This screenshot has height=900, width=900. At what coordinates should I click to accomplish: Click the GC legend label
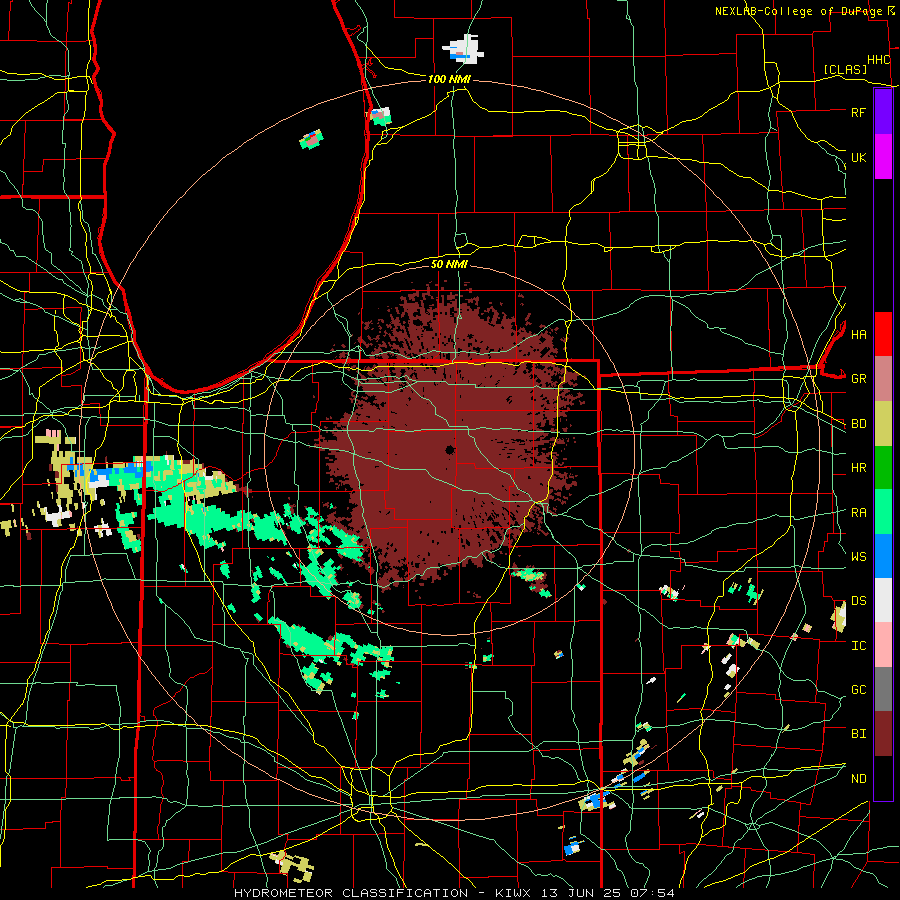(858, 690)
